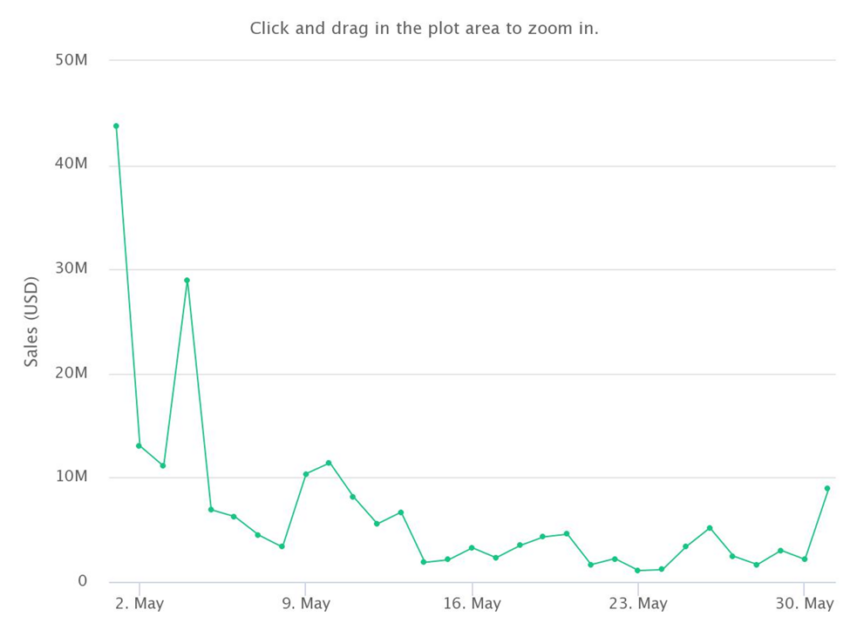Image resolution: width=850 pixels, height=637 pixels.
Task: Click the Sales (USD) axis title
Action: coord(31,322)
